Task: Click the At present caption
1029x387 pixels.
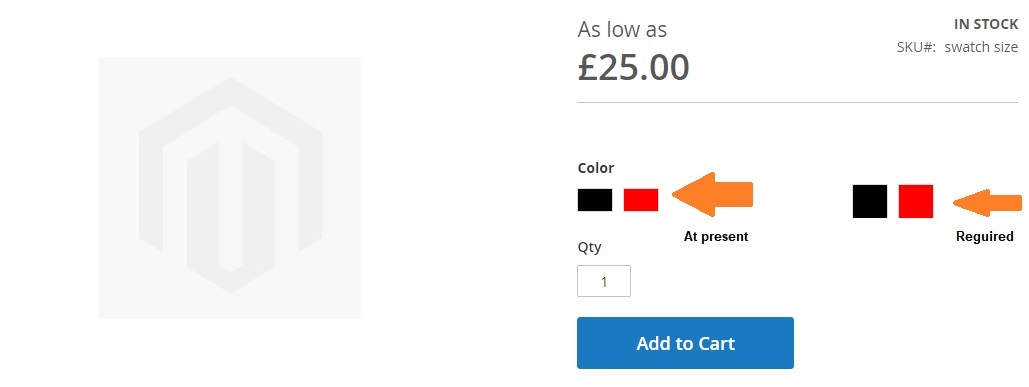Action: (716, 236)
